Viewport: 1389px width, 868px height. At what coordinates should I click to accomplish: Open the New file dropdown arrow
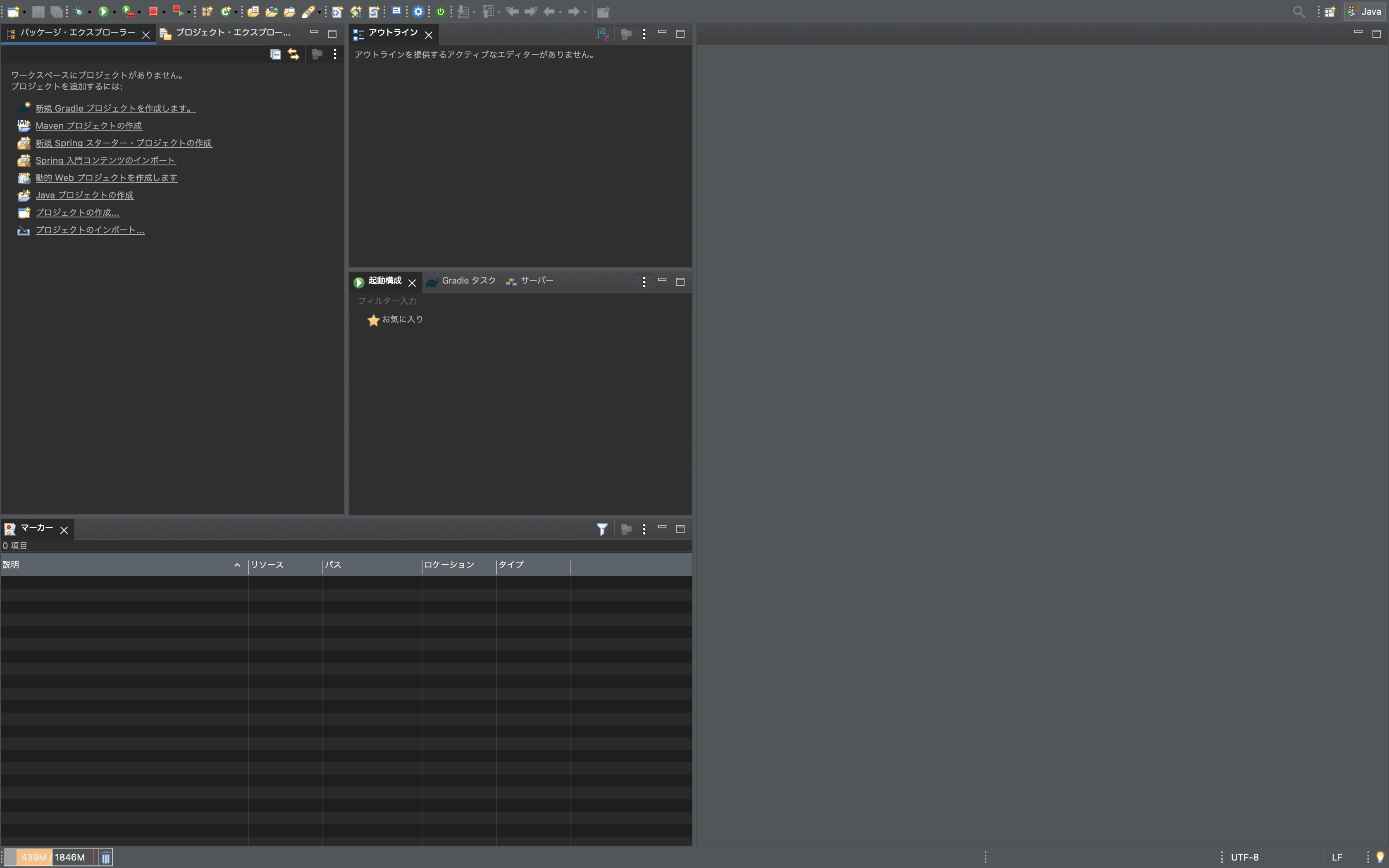point(25,13)
